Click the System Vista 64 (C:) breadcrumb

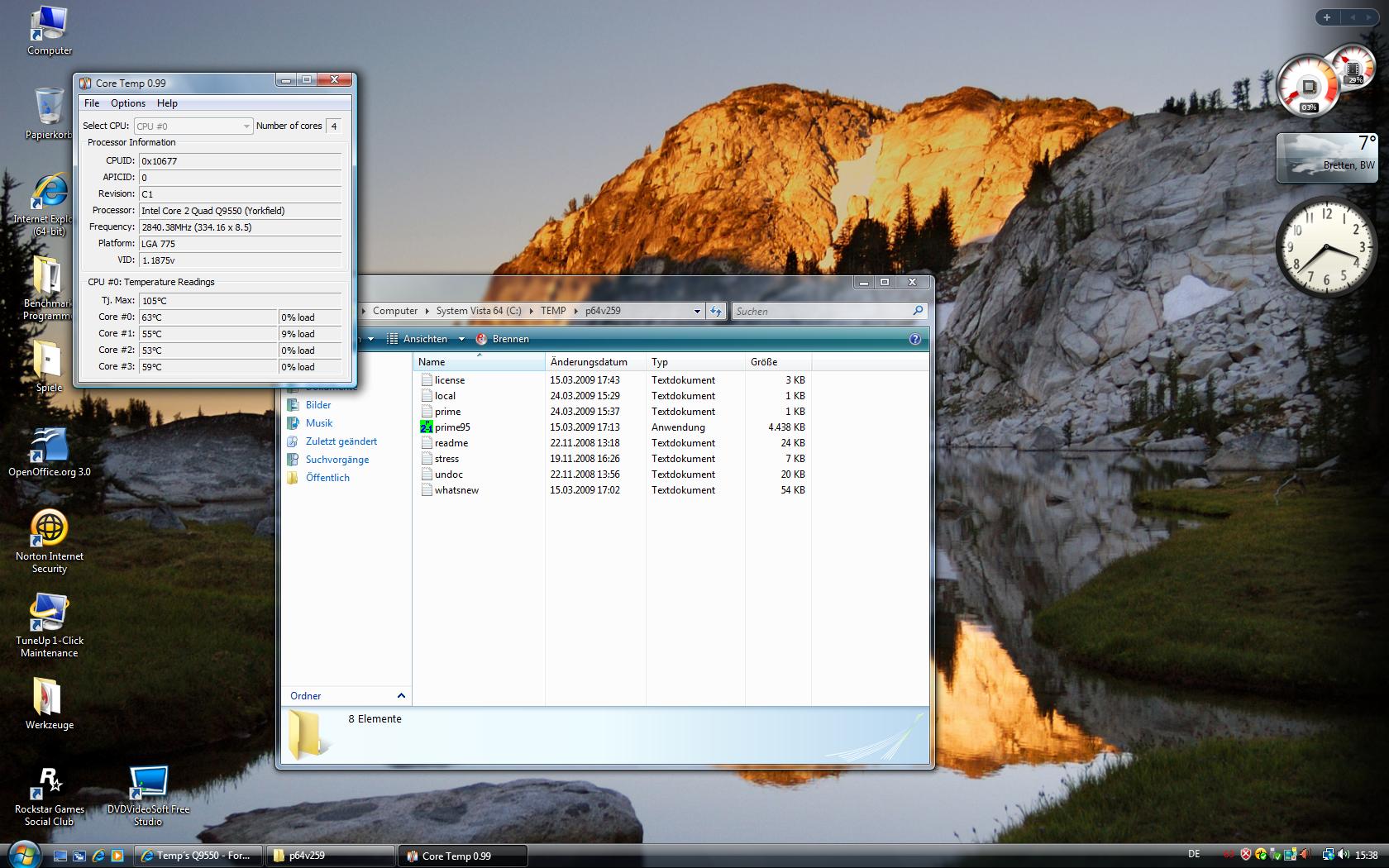tap(479, 311)
